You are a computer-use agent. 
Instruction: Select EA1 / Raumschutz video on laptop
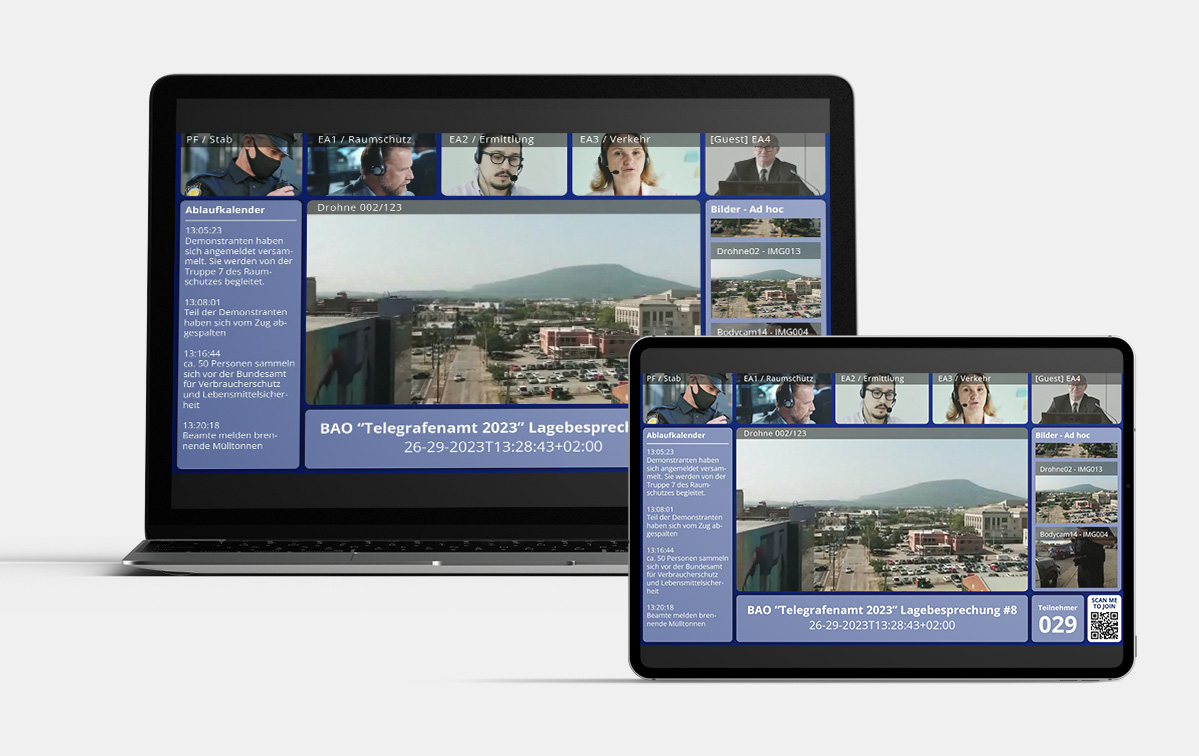click(372, 165)
